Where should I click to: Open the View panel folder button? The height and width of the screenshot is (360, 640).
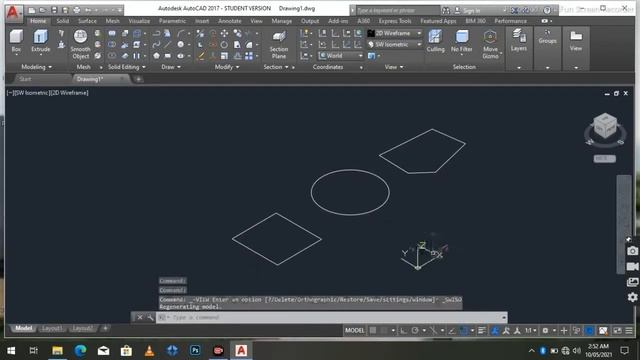pyautogui.click(x=576, y=40)
